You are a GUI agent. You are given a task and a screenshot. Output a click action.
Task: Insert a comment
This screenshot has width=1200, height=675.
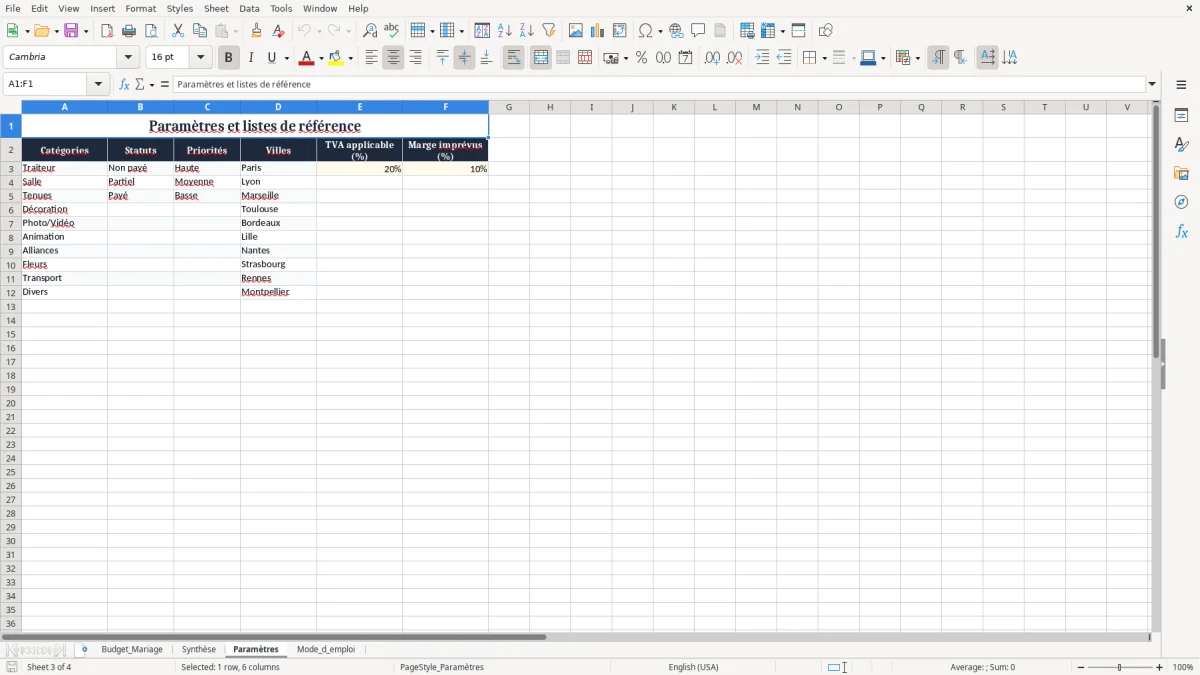pos(698,31)
